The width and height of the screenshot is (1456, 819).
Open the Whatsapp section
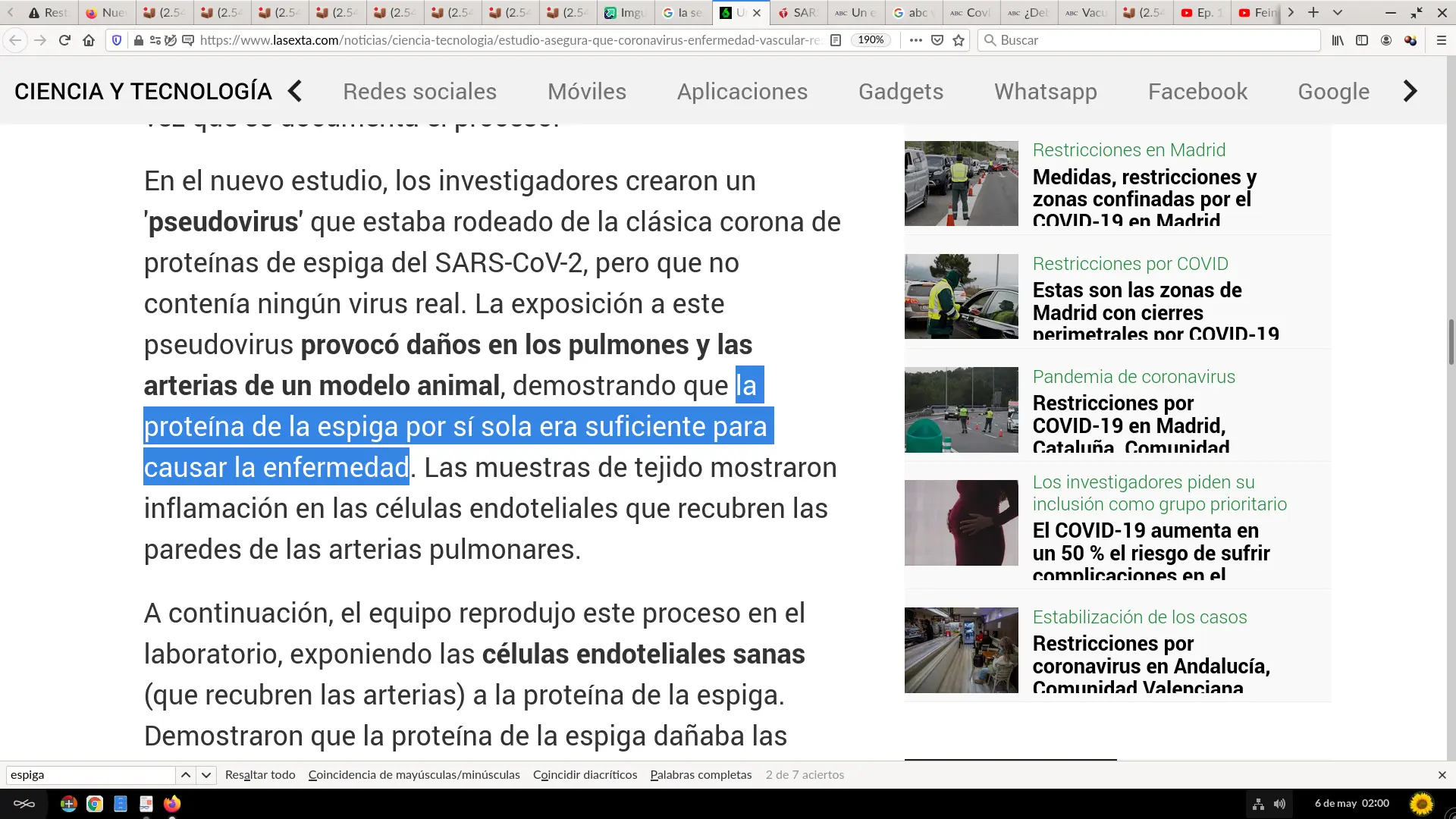(1046, 91)
